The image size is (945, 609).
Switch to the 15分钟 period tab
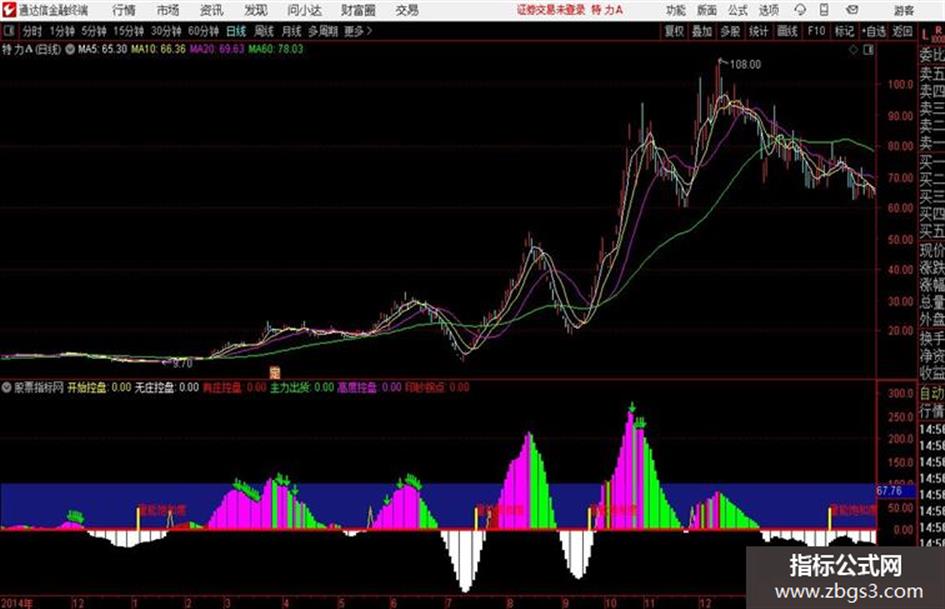click(129, 31)
